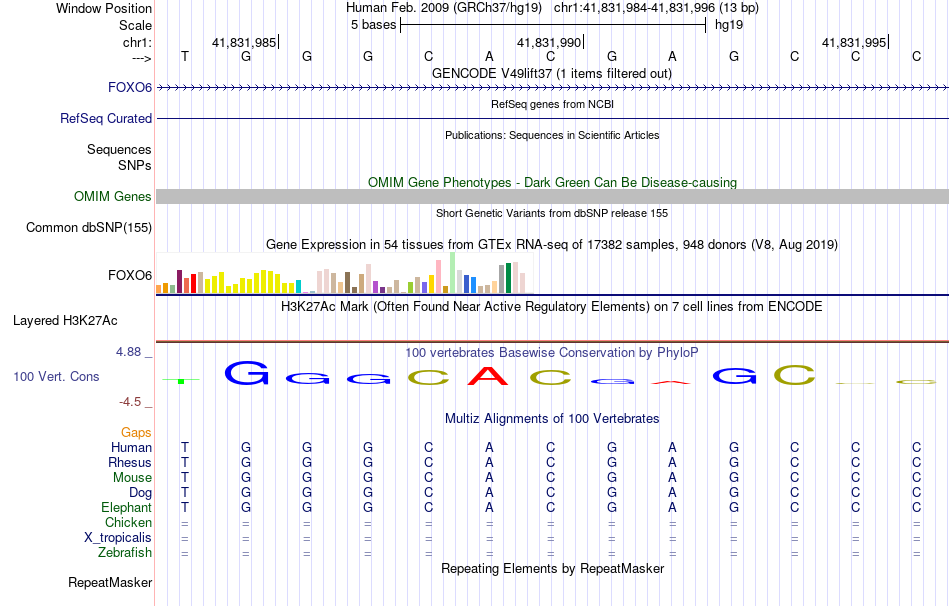Click the Window Position label
Screen dimensions: 950x606
(104, 8)
